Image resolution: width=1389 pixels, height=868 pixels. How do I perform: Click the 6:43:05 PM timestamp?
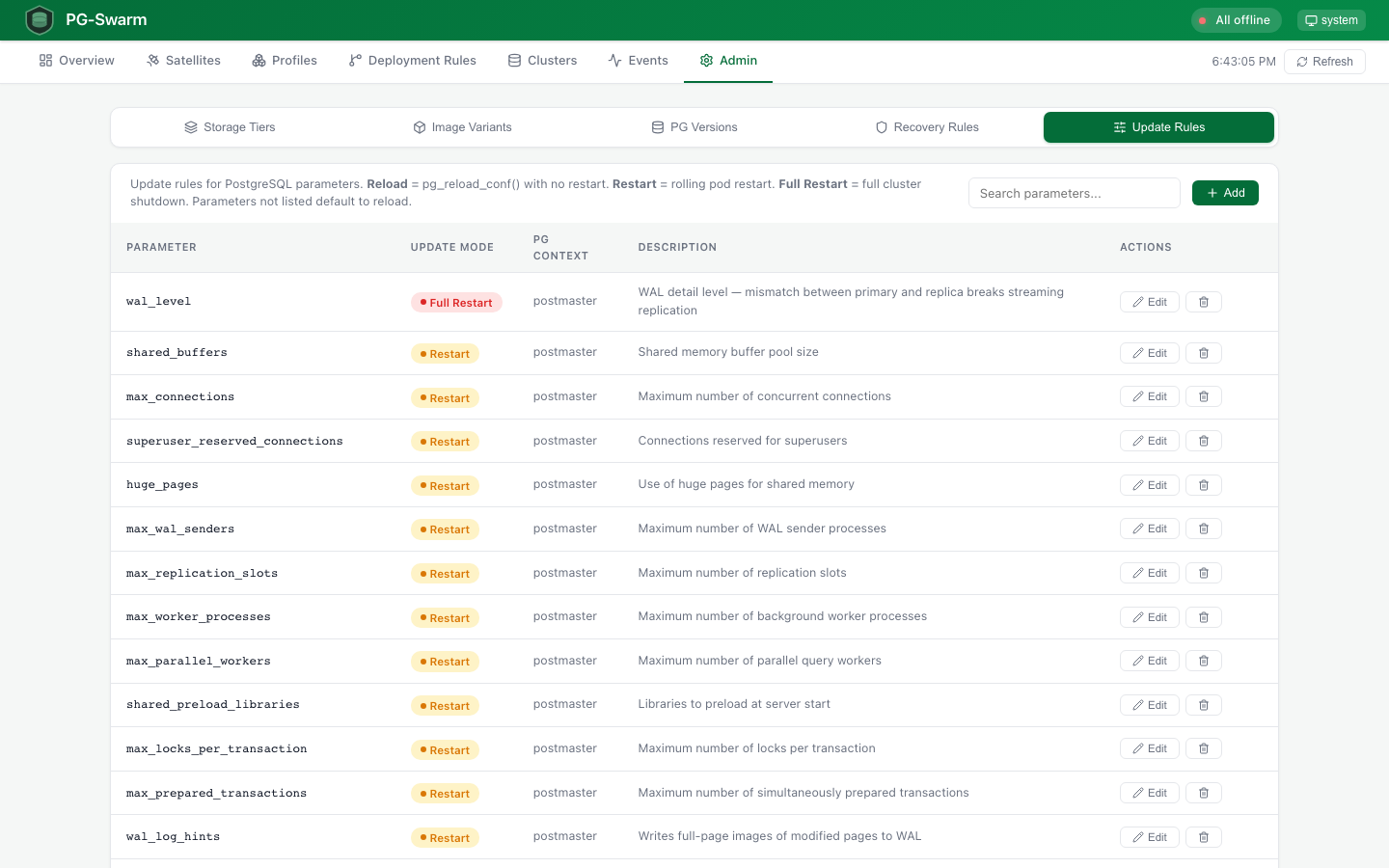(x=1243, y=62)
